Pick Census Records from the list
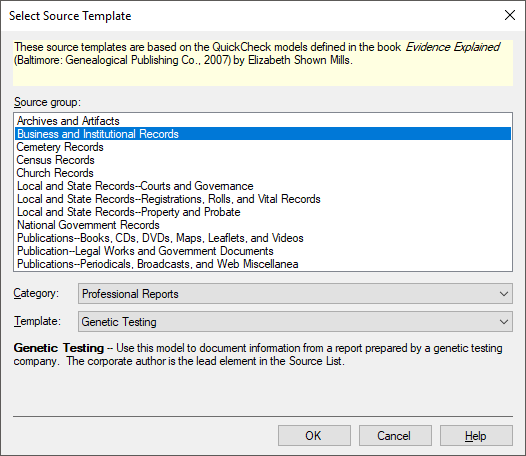The width and height of the screenshot is (526, 456). (263, 160)
